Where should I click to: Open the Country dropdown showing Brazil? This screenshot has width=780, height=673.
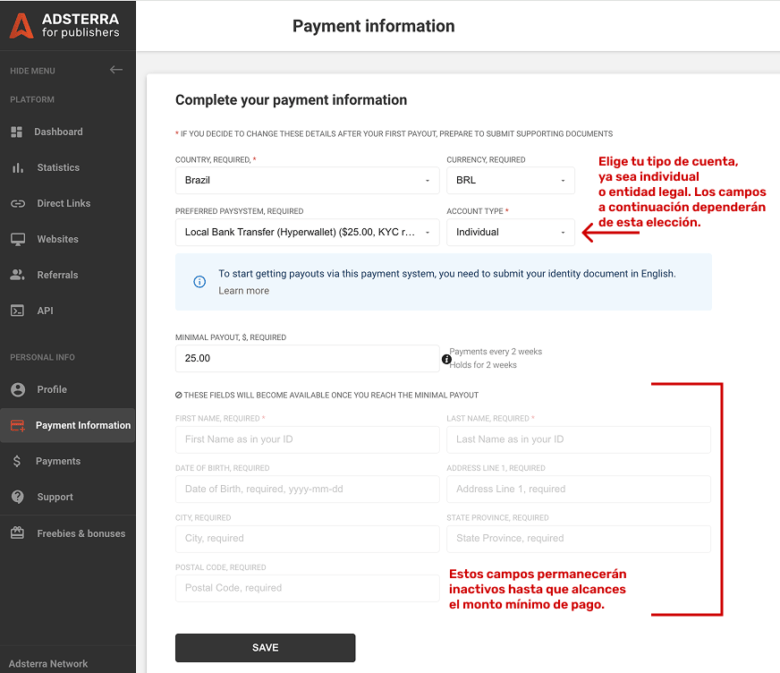coord(307,181)
